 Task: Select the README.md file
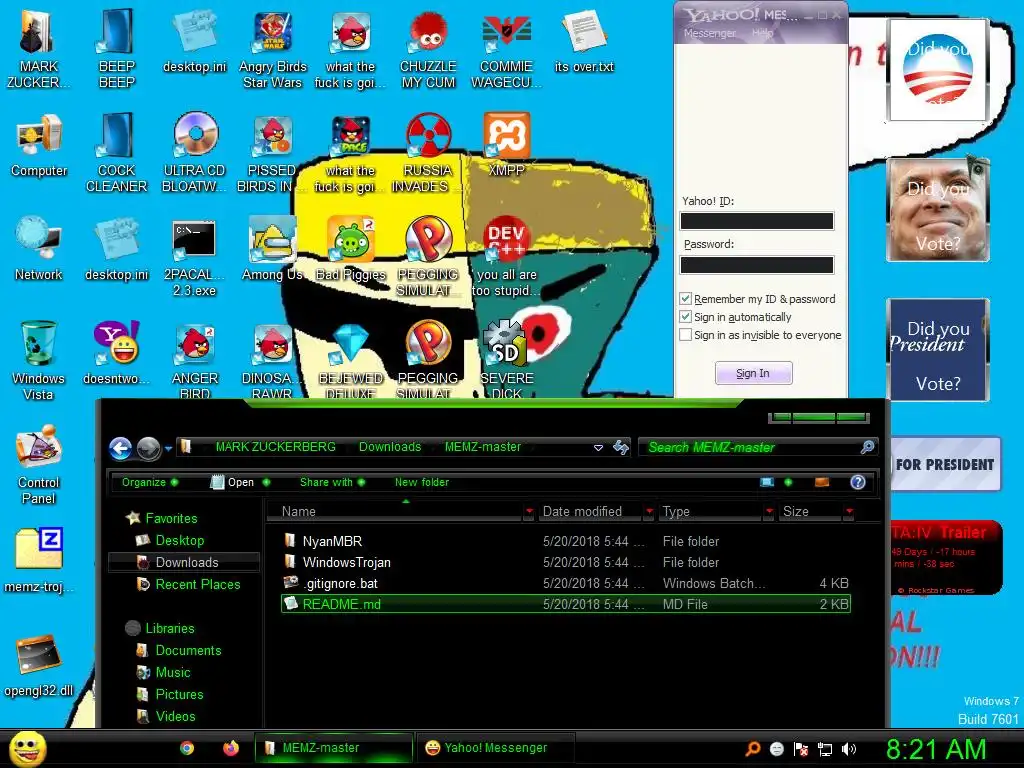pos(566,604)
